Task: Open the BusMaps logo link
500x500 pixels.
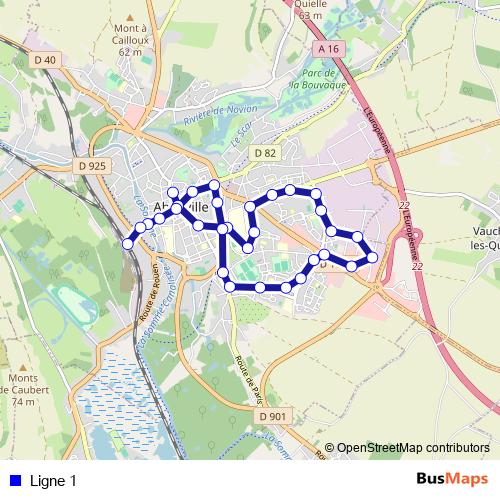Action: click(452, 479)
